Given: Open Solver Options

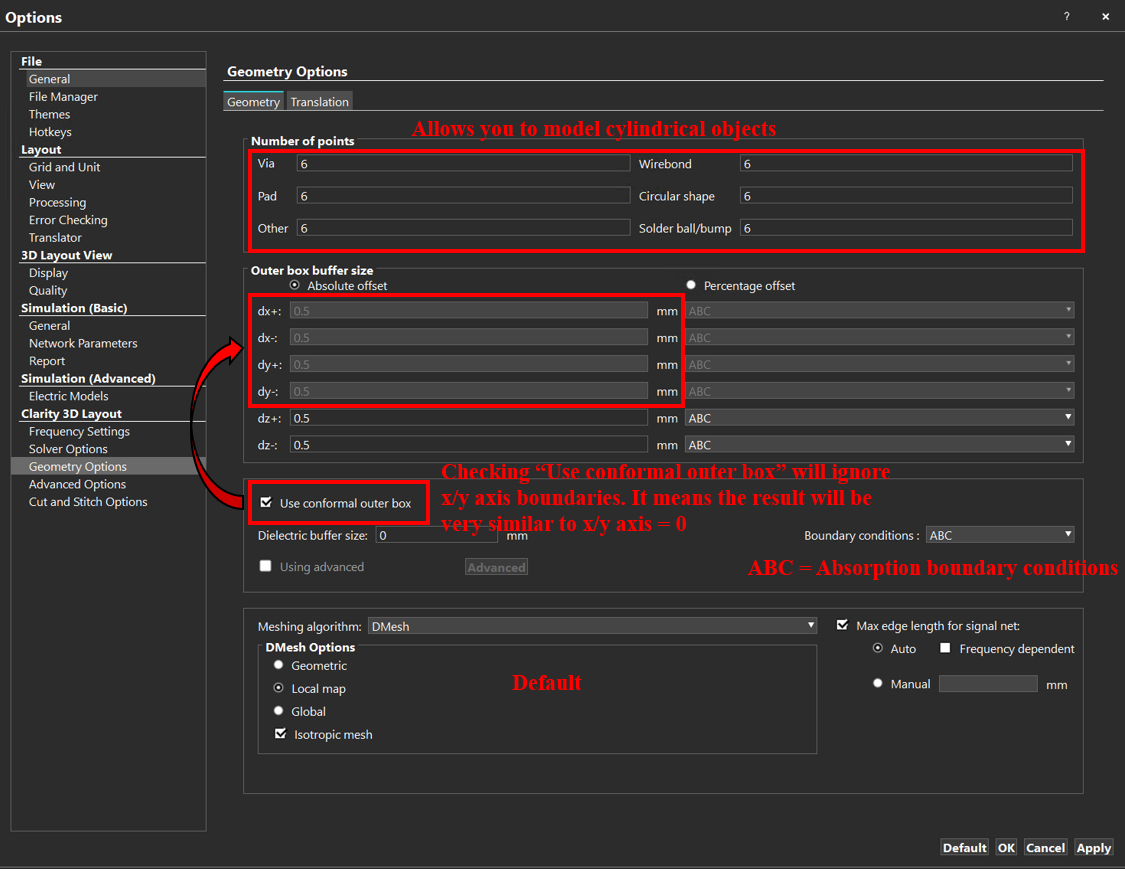Looking at the screenshot, I should [68, 449].
